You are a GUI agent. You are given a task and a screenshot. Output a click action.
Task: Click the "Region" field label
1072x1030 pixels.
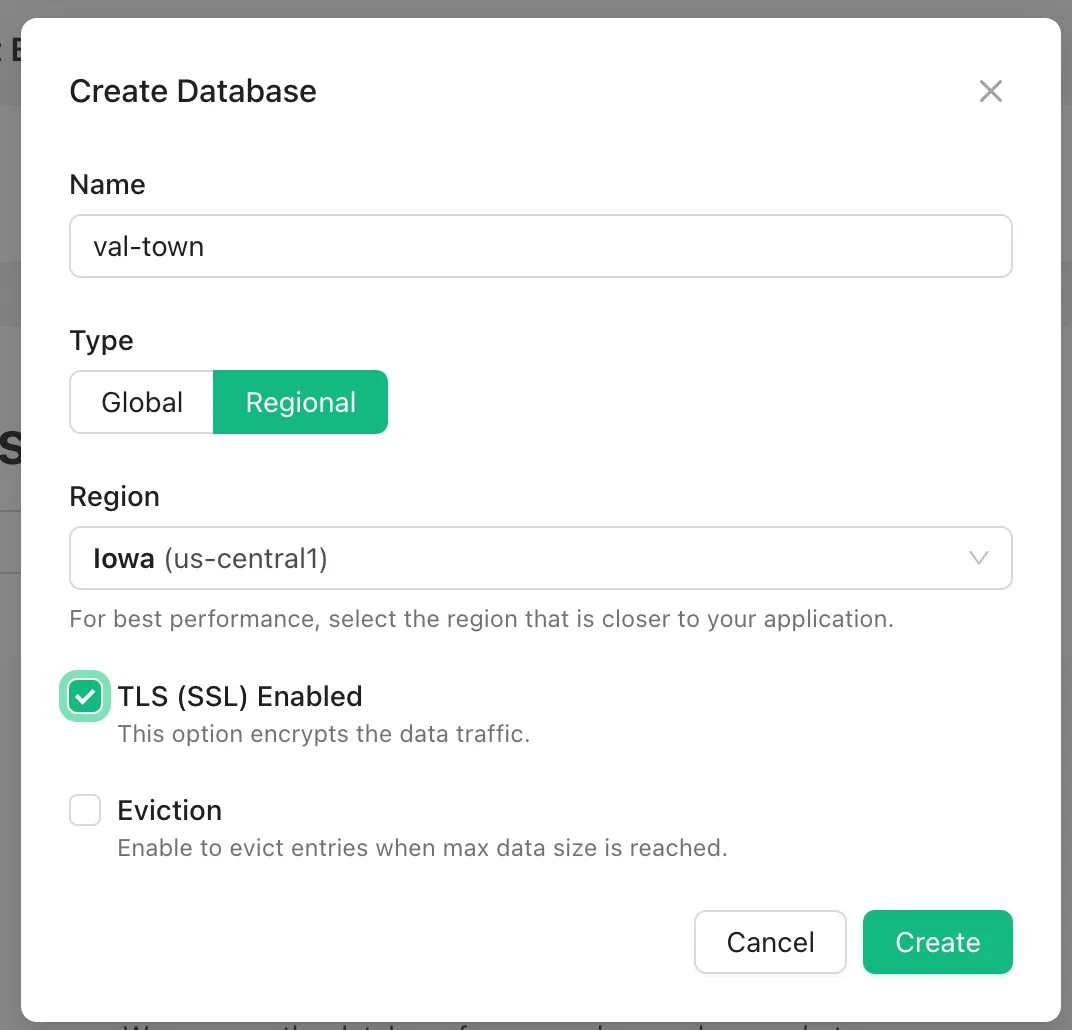tap(114, 497)
